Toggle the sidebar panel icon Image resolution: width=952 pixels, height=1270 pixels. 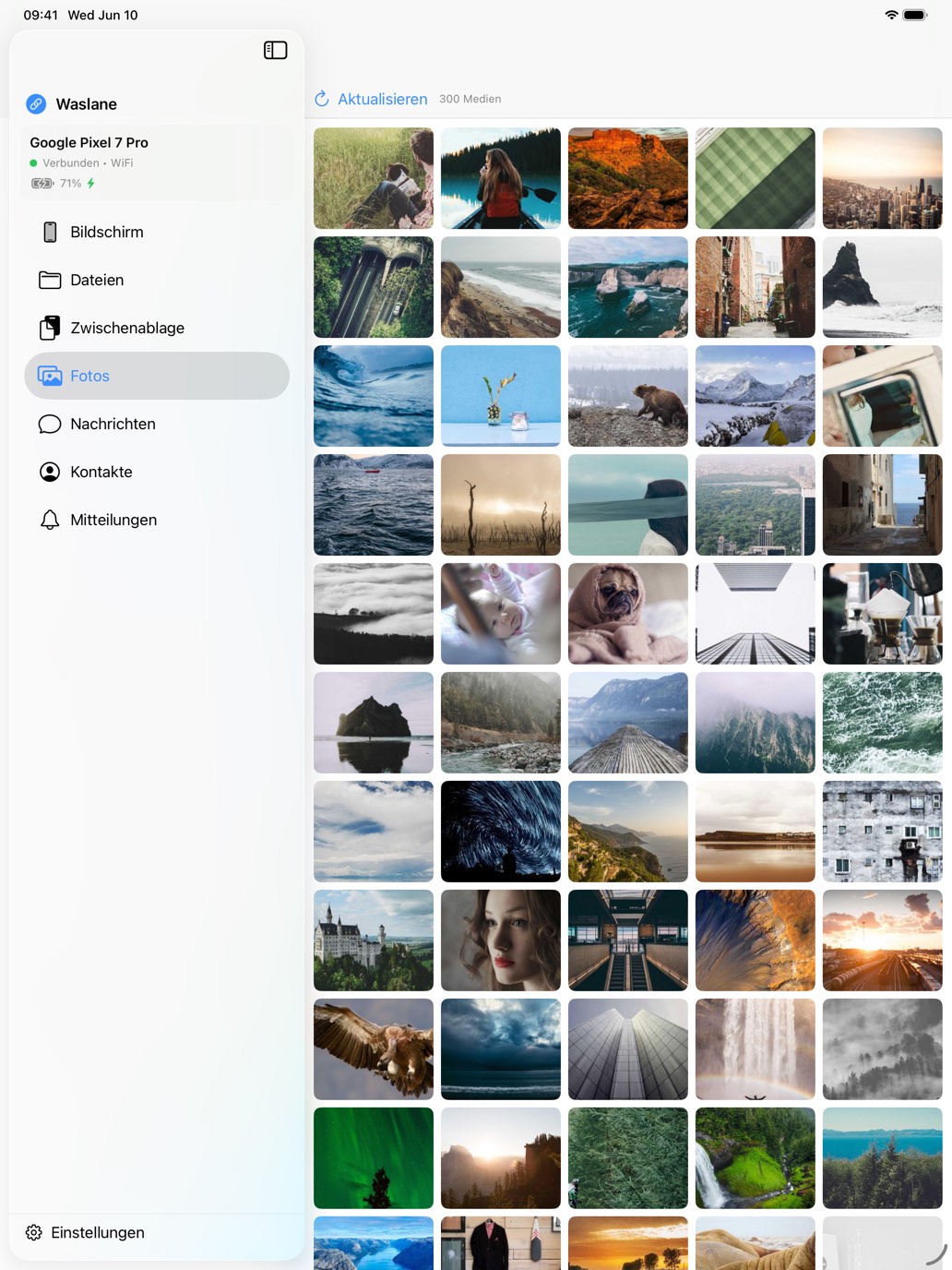[x=276, y=50]
